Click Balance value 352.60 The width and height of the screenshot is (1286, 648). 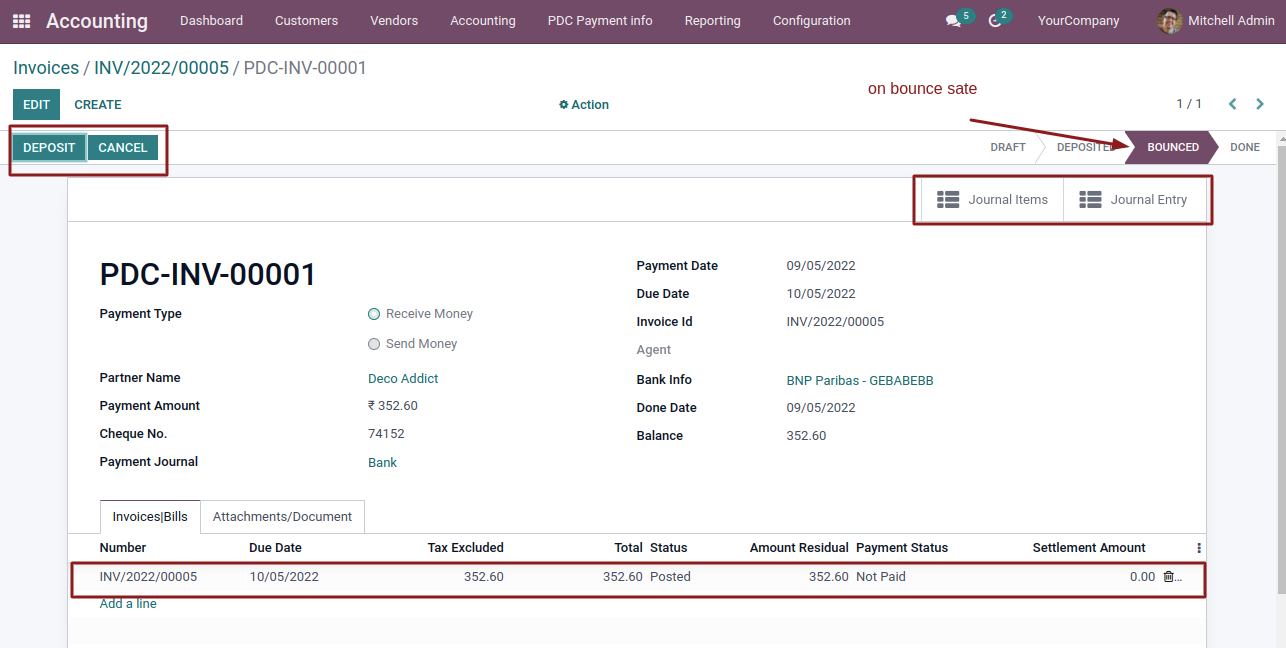(x=806, y=436)
